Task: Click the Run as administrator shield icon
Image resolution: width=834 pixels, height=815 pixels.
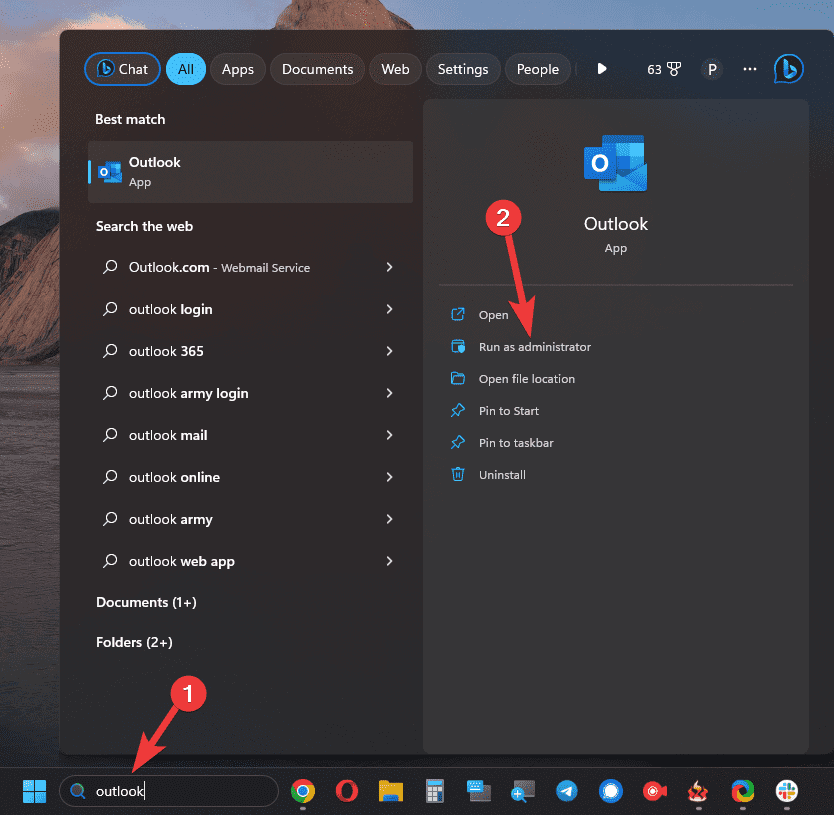Action: pos(457,346)
